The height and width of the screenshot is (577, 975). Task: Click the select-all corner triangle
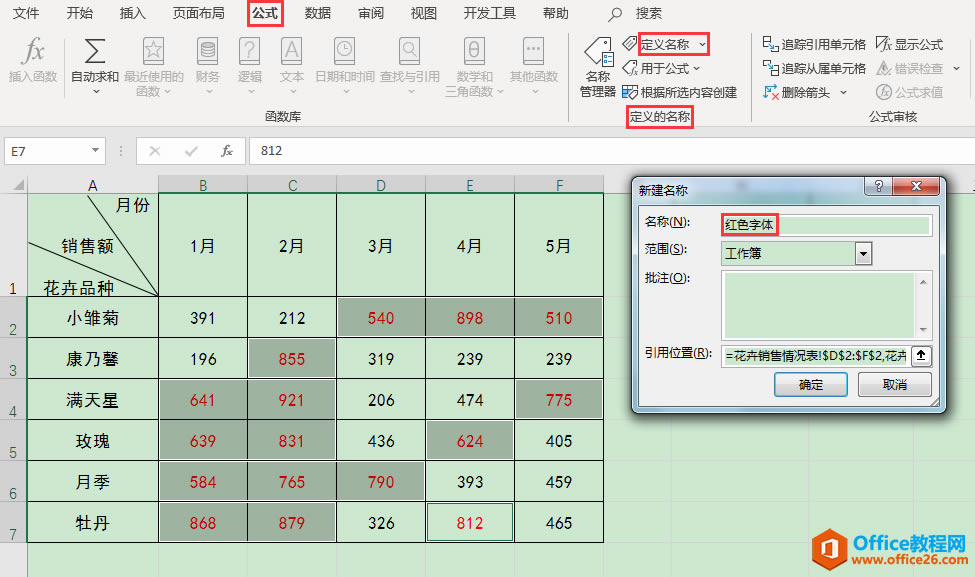point(19,185)
